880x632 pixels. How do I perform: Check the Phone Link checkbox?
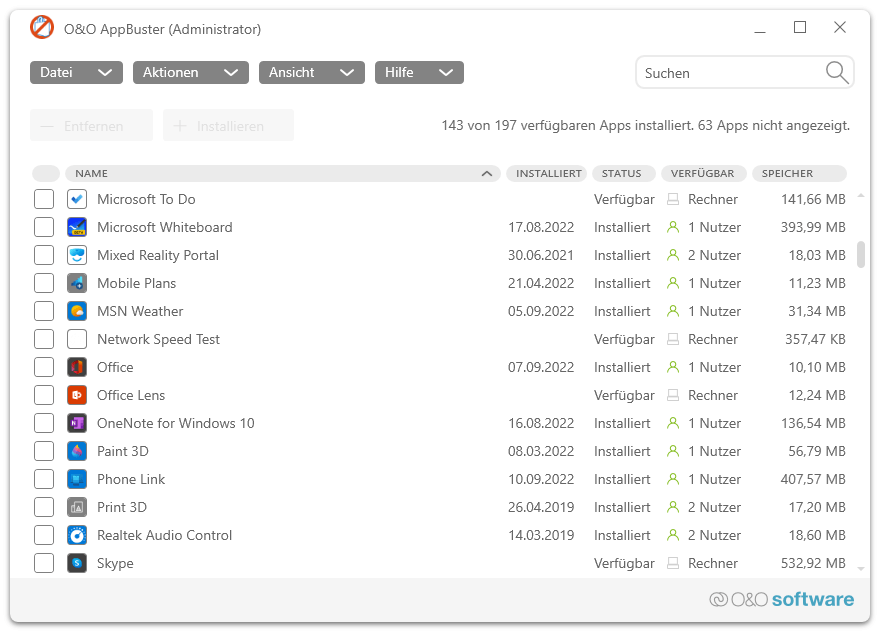(x=44, y=479)
